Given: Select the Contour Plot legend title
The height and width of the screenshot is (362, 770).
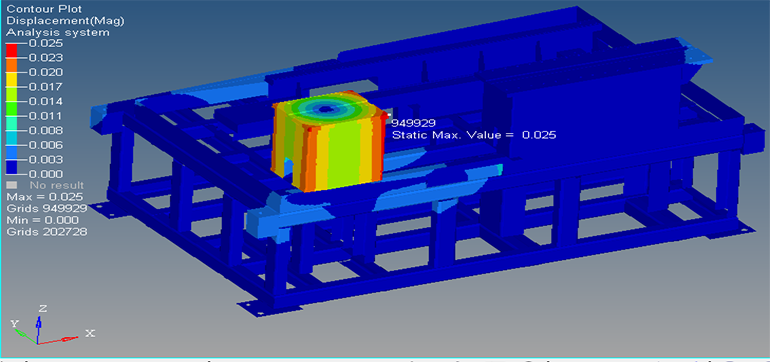Looking at the screenshot, I should pyautogui.click(x=44, y=9).
